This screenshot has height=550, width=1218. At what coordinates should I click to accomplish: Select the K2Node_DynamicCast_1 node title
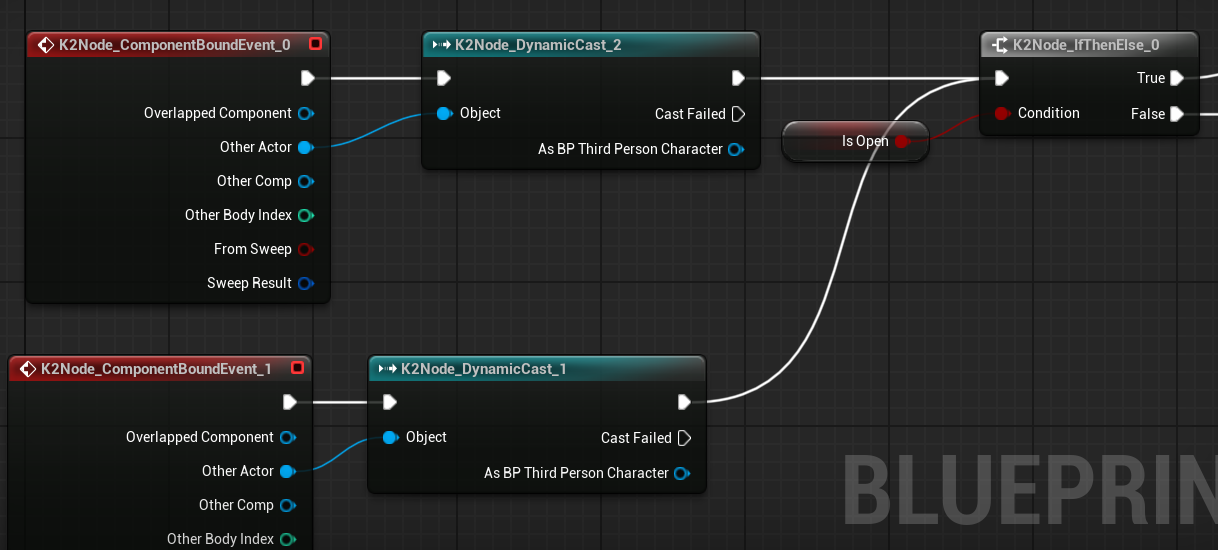484,368
